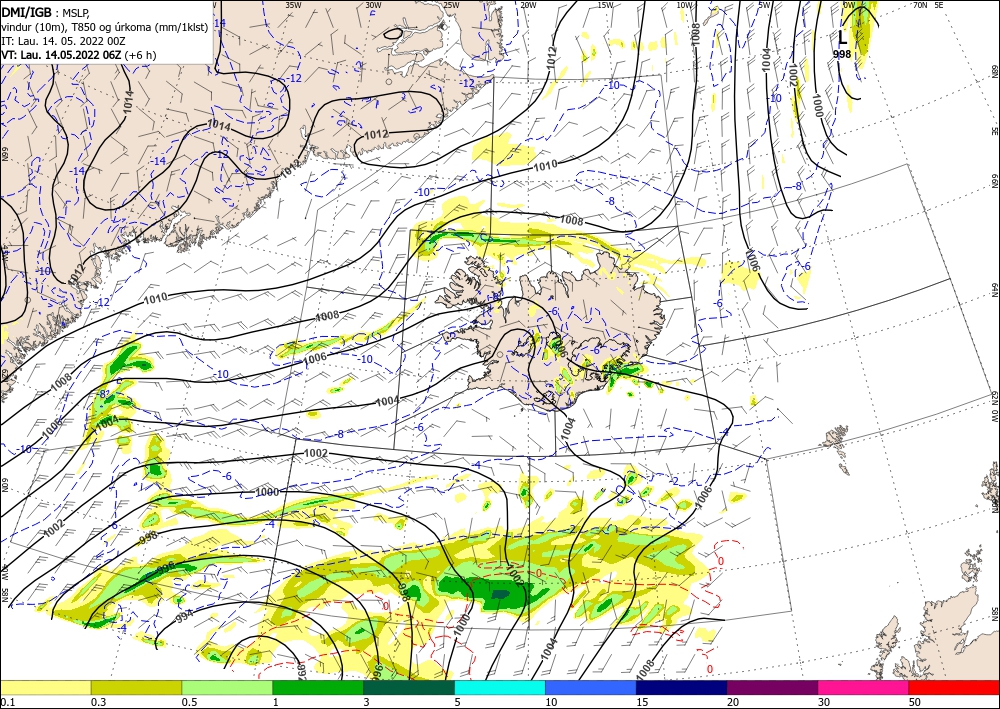The height and width of the screenshot is (709, 1000).
Task: Select the "VT: Lau. 14.05.2022 06Z (+6 h)" line
Action: [78, 55]
